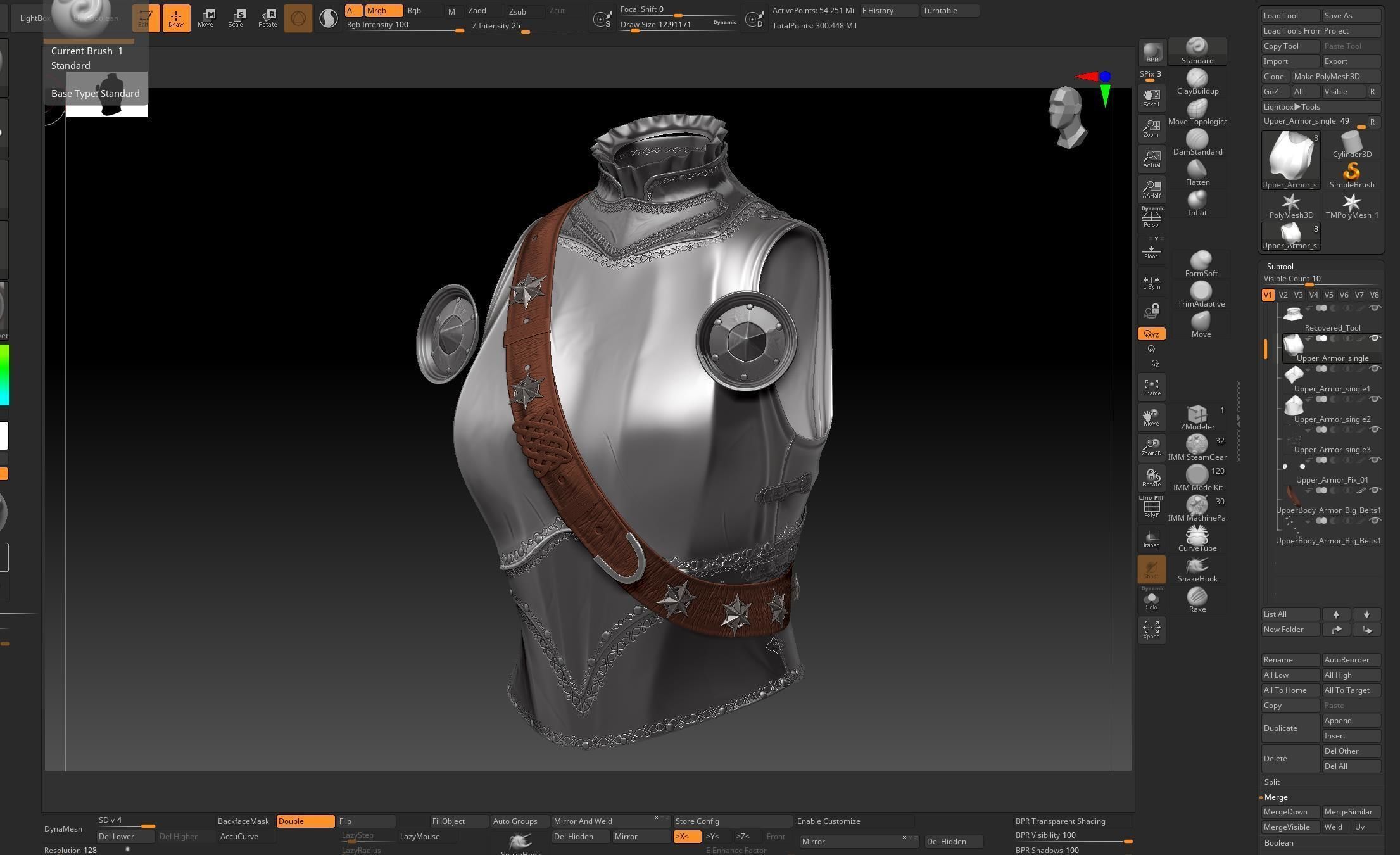Click the Load Tool button
The height and width of the screenshot is (855, 1400).
click(1290, 16)
